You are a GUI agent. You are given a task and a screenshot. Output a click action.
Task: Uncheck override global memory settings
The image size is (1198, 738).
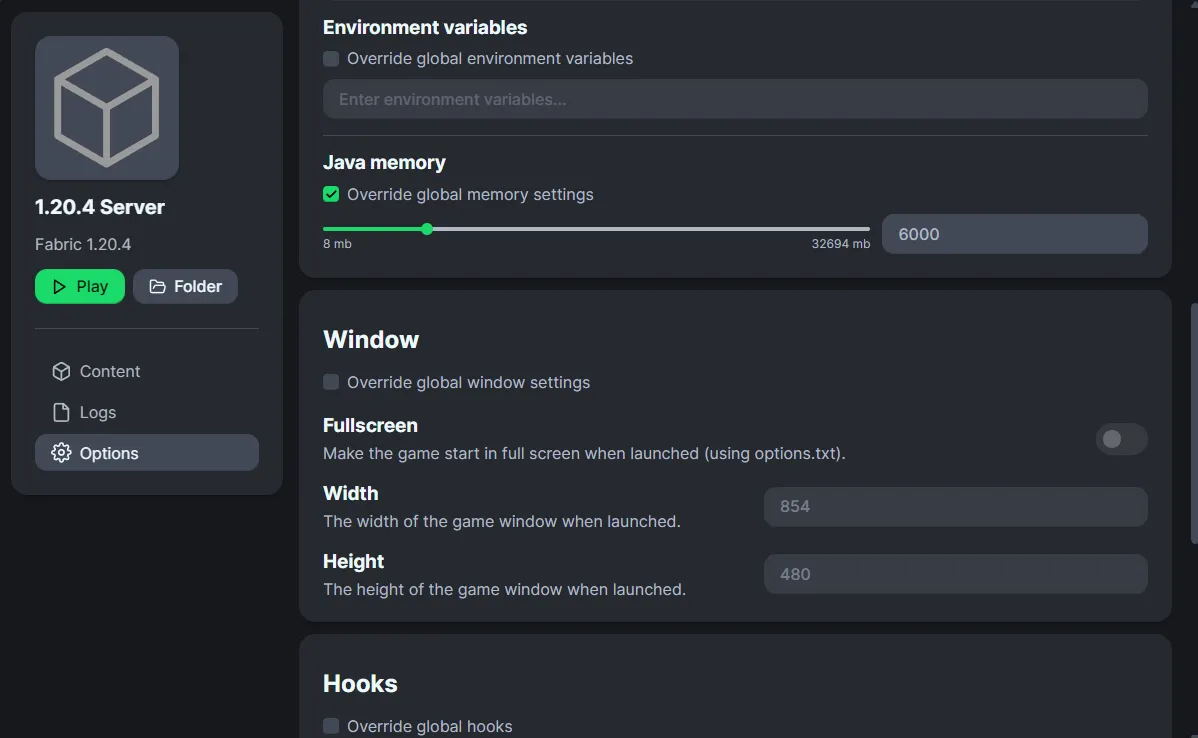click(x=331, y=194)
